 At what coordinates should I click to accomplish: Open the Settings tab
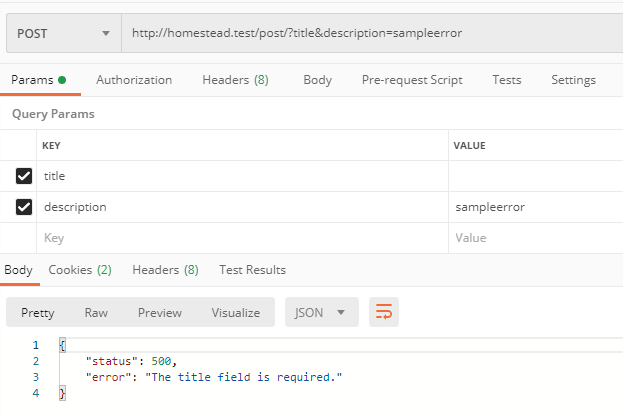(x=573, y=80)
